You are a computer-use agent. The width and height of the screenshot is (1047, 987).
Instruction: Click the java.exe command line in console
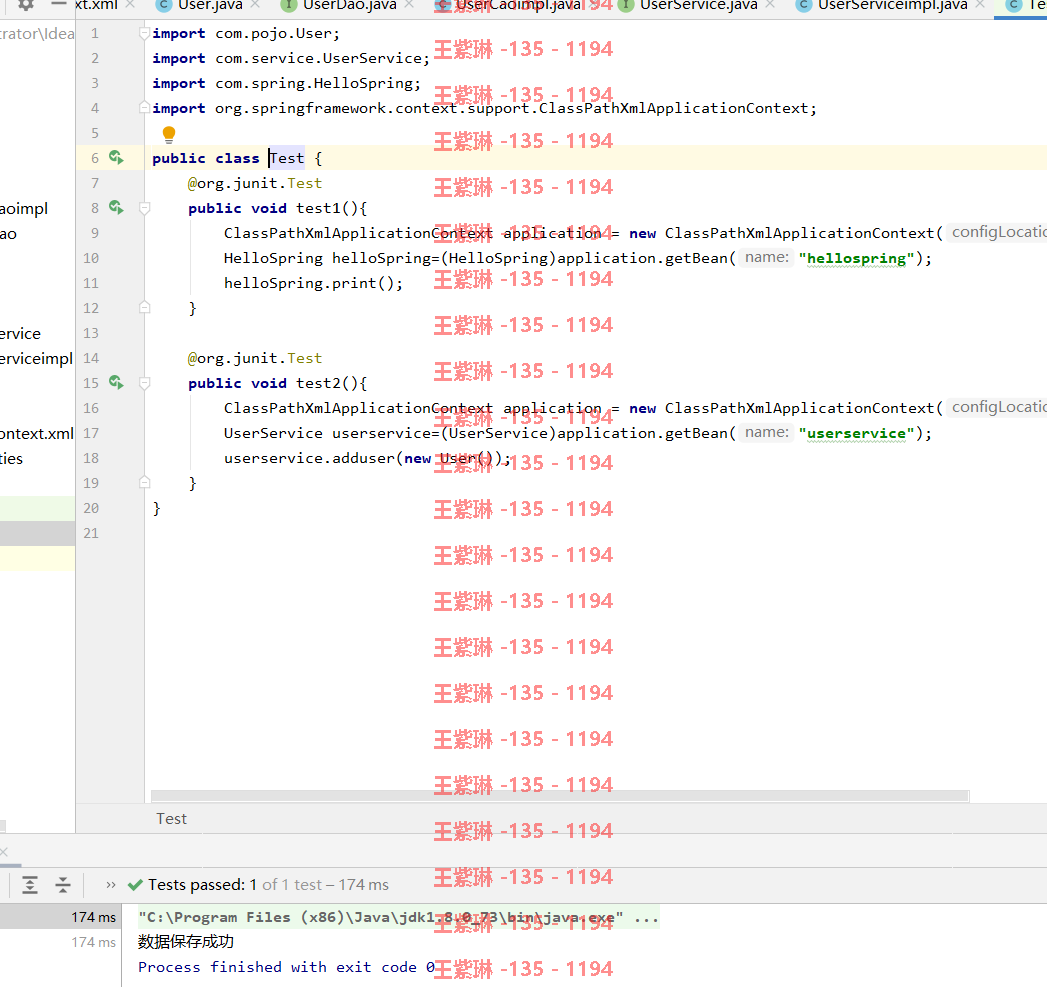click(x=399, y=918)
